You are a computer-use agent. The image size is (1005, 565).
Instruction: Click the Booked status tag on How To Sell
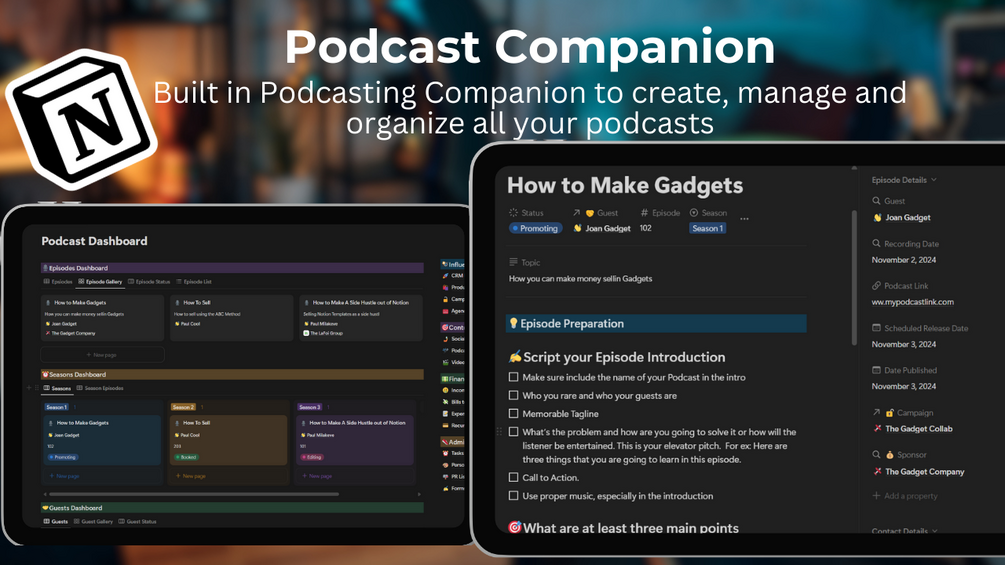click(187, 457)
